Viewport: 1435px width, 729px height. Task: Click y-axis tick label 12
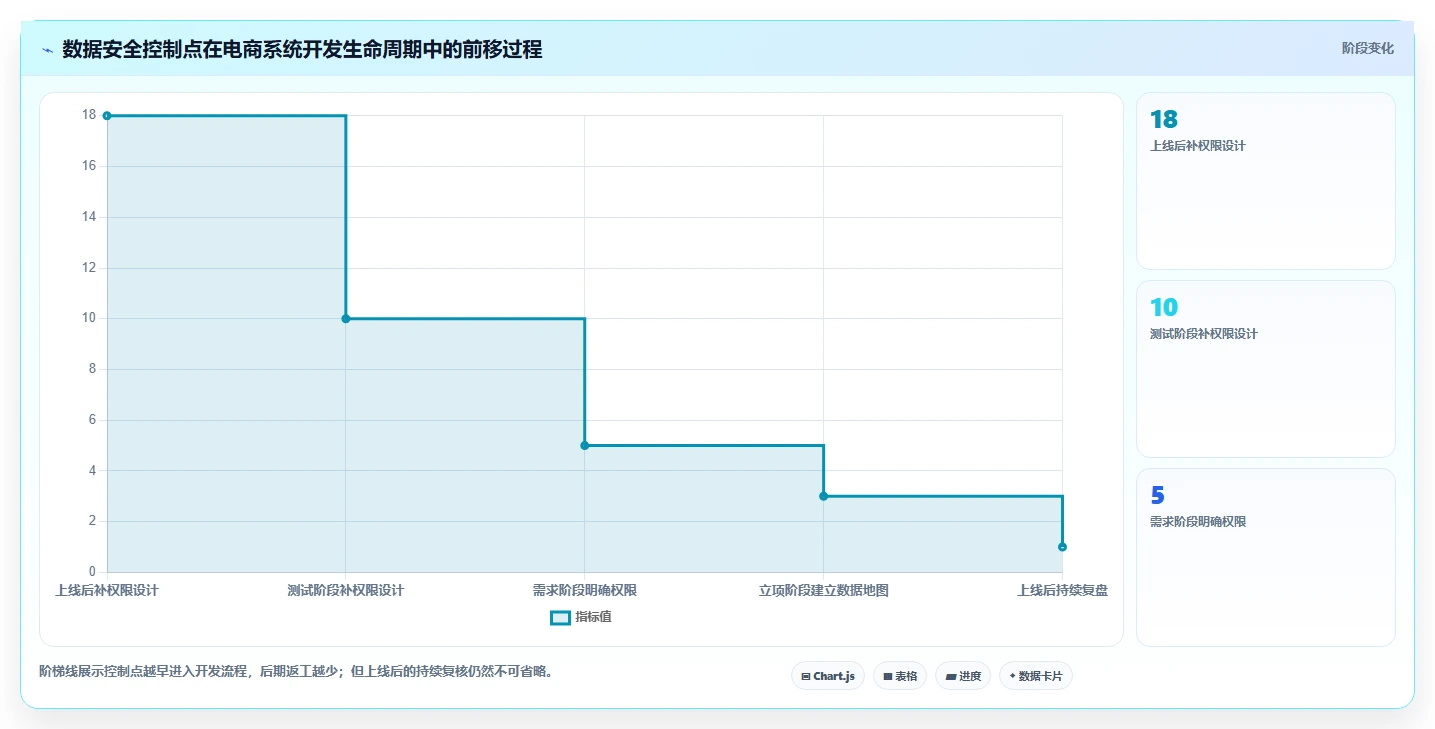(x=89, y=268)
